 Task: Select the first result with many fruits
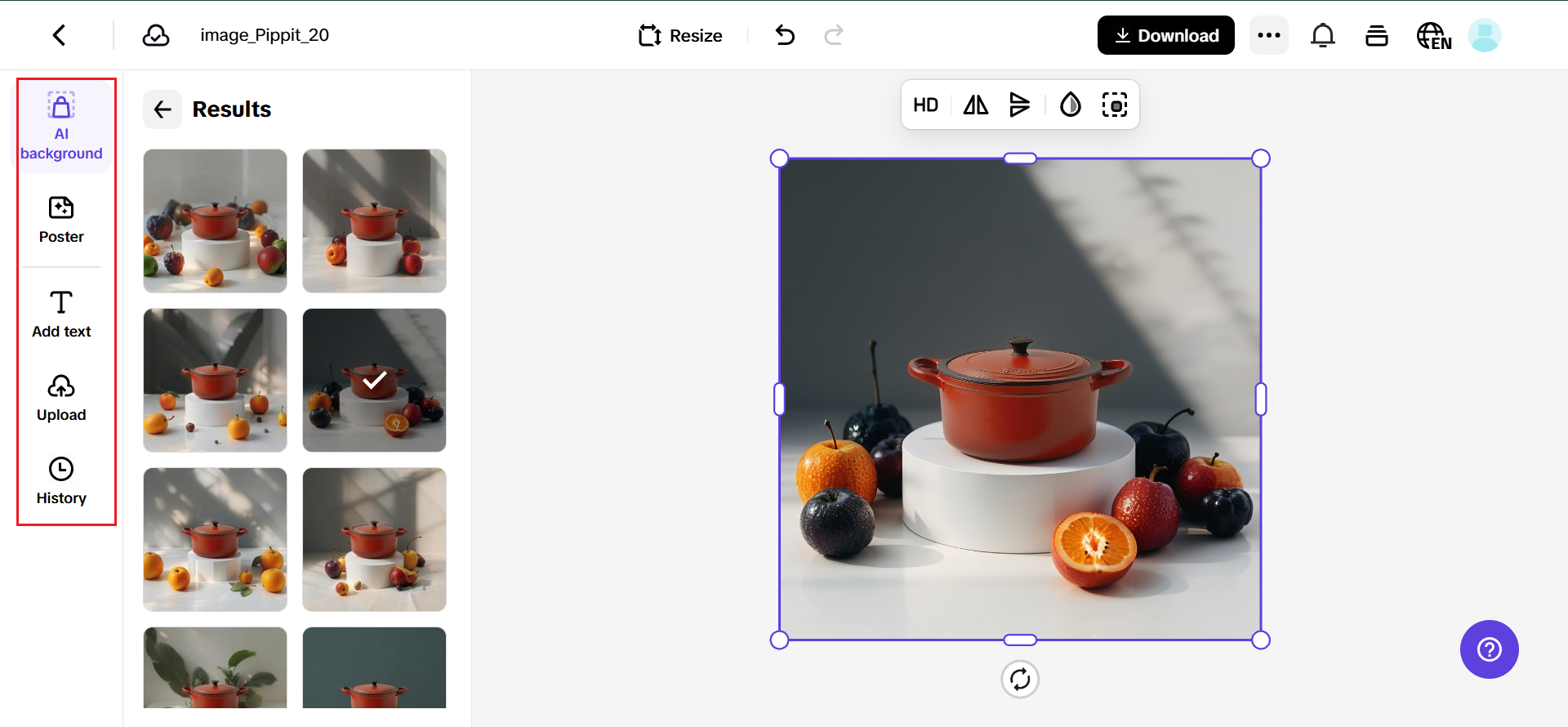(215, 221)
